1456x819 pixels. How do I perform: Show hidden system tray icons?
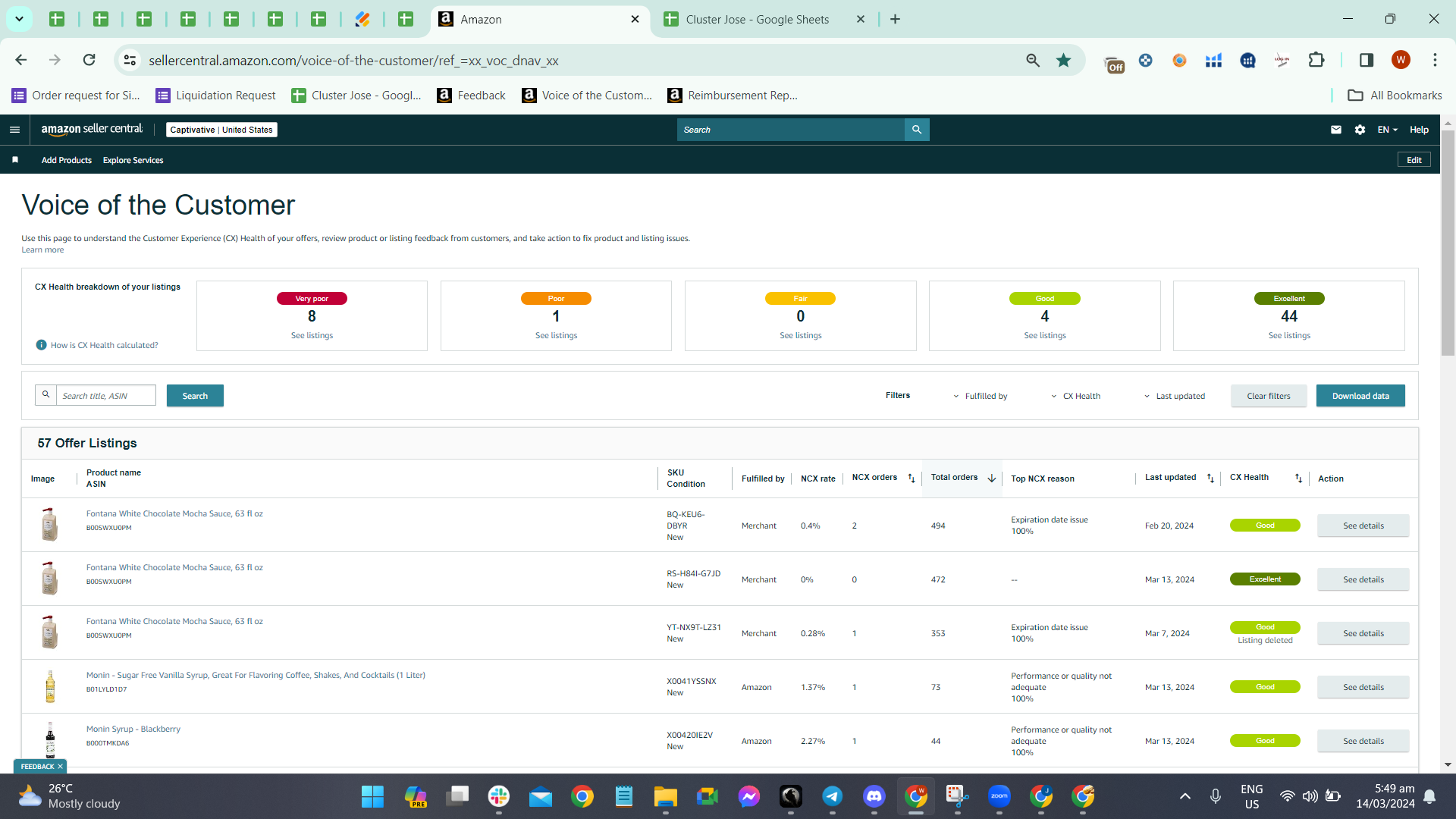click(1185, 796)
